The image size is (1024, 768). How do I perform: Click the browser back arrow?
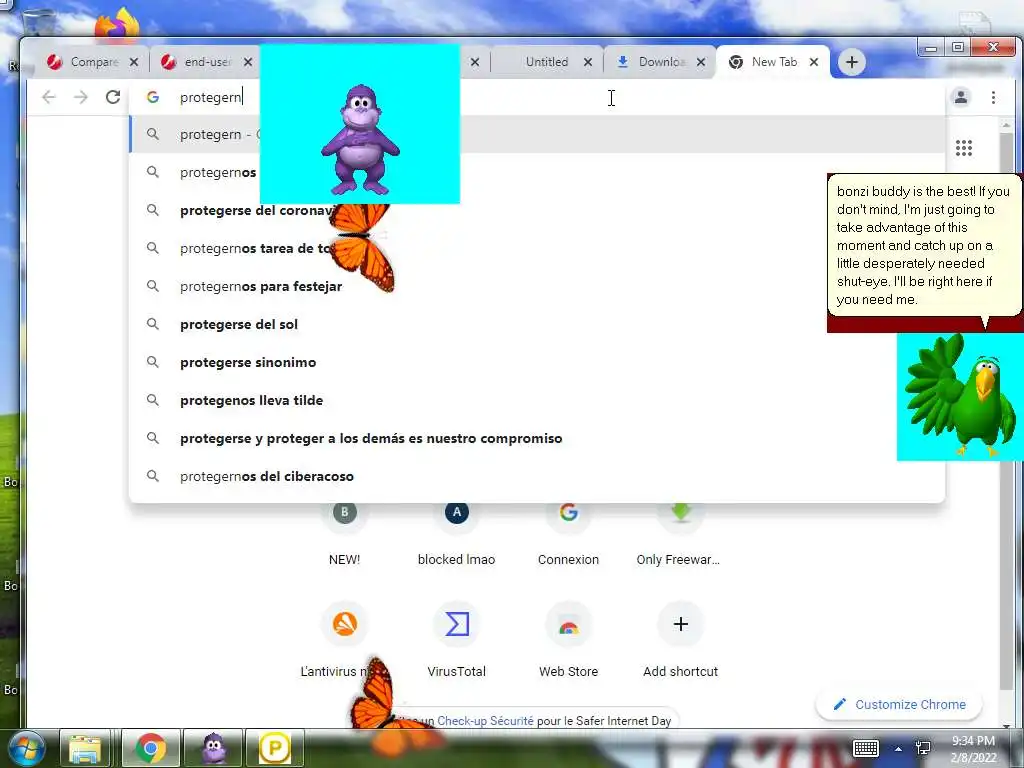pos(48,97)
